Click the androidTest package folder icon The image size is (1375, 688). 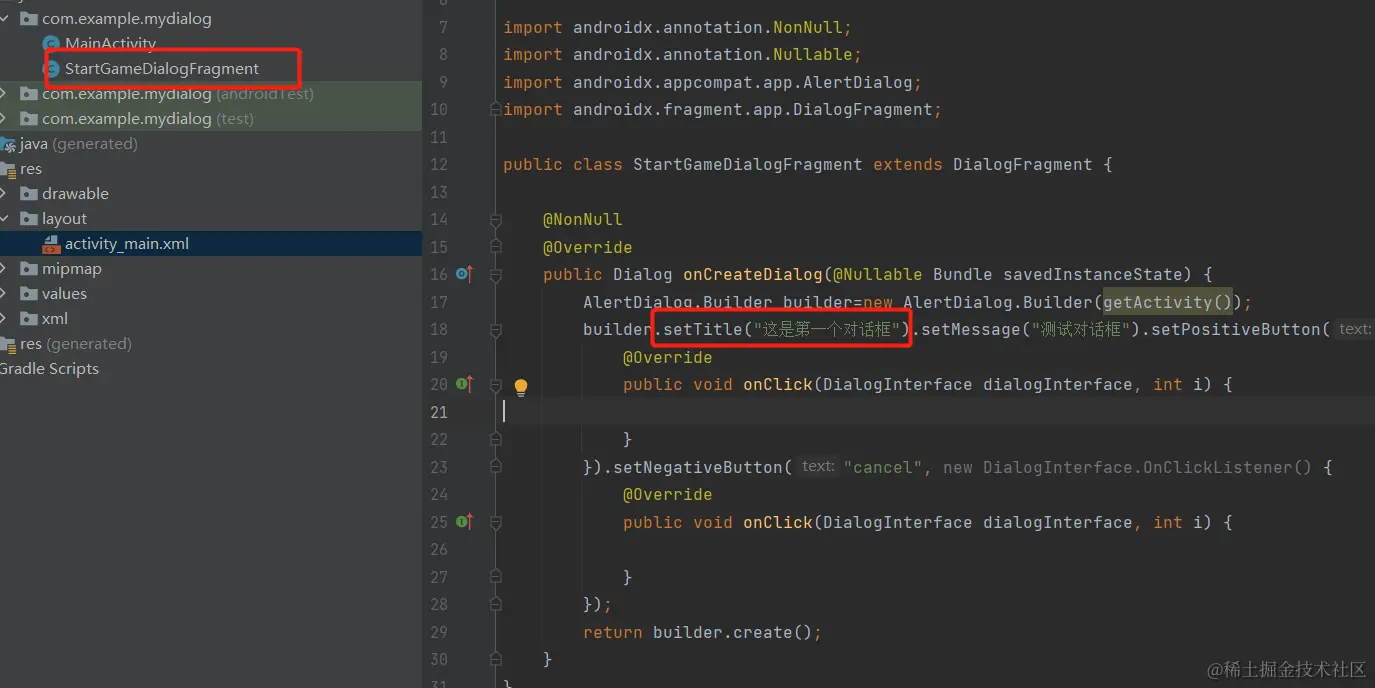pos(28,94)
